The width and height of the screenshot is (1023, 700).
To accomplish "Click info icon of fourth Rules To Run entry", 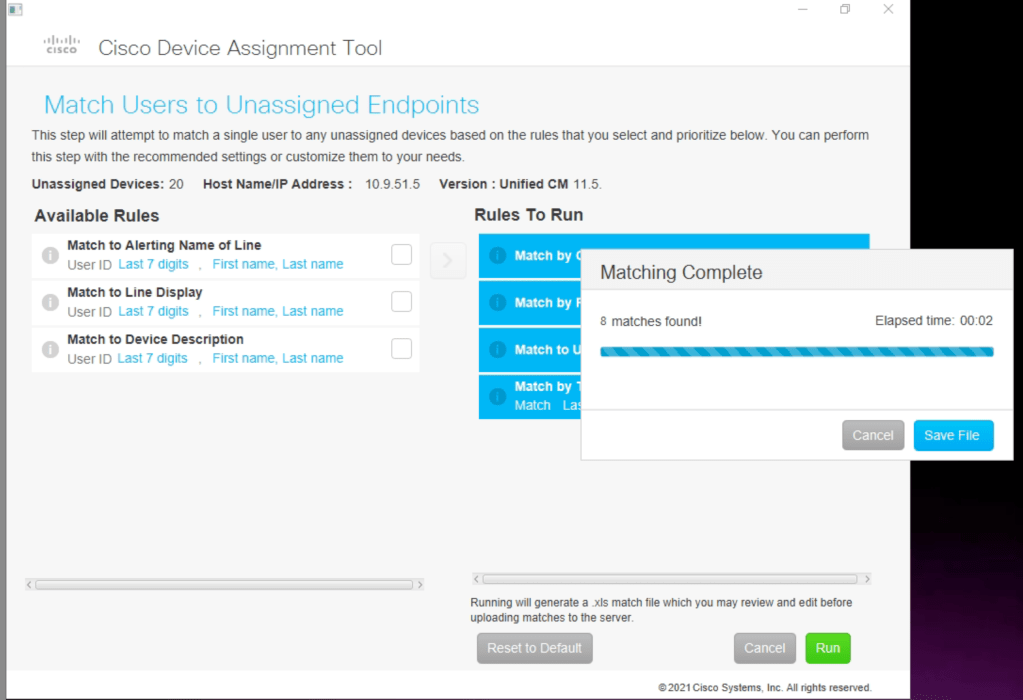I will [x=497, y=396].
